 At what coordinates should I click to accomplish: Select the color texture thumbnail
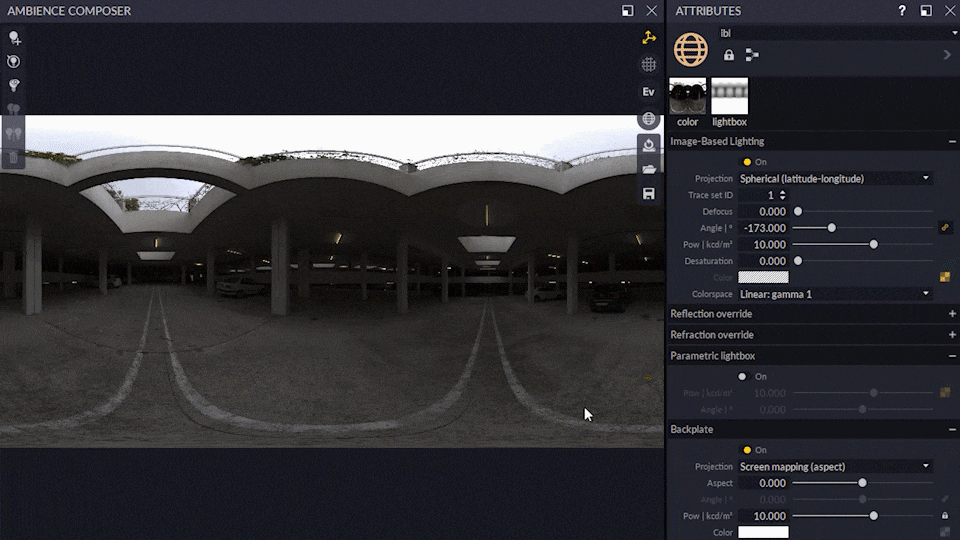tap(687, 97)
